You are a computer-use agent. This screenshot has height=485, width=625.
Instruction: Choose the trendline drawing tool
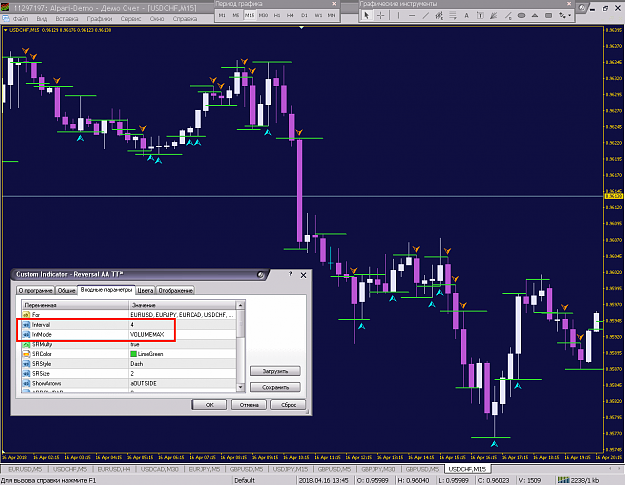pyautogui.click(x=425, y=16)
